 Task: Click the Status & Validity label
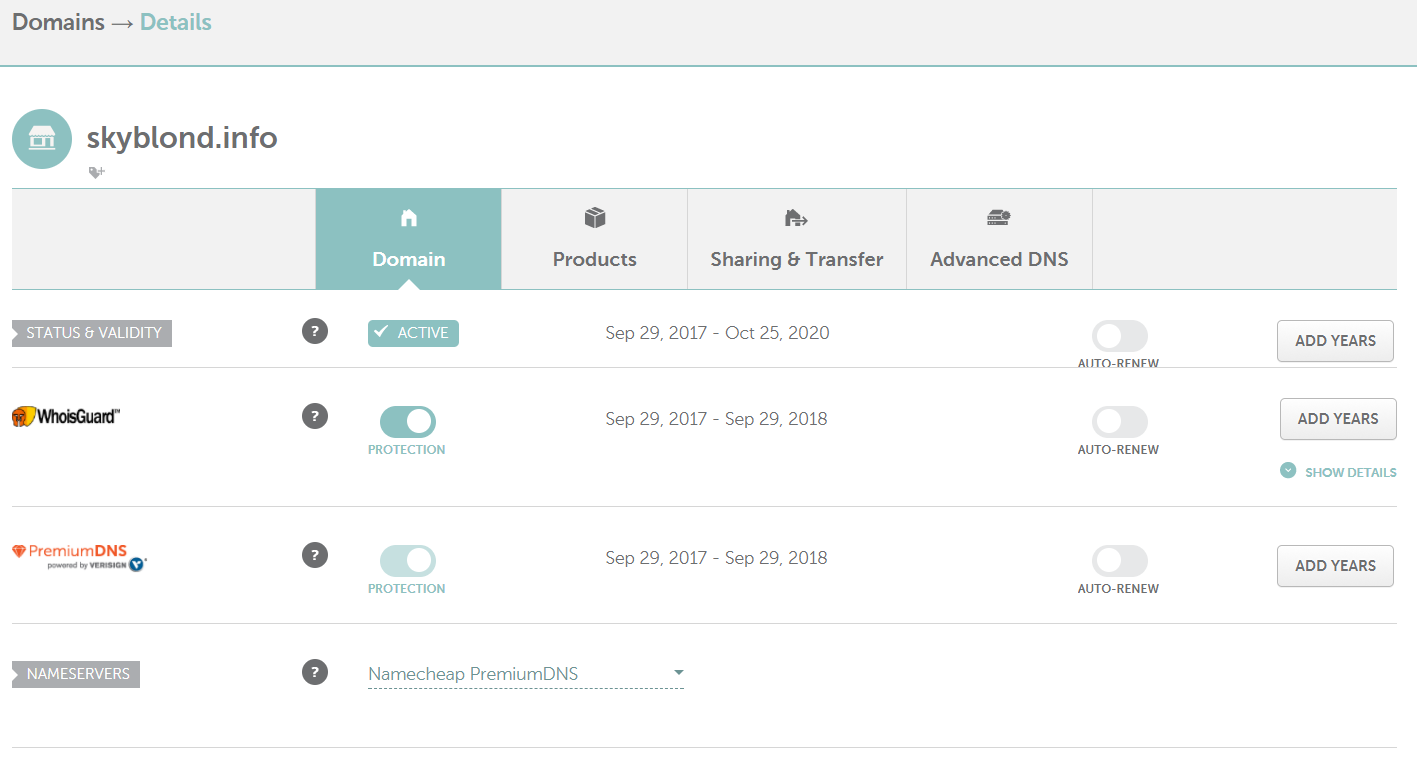click(92, 333)
